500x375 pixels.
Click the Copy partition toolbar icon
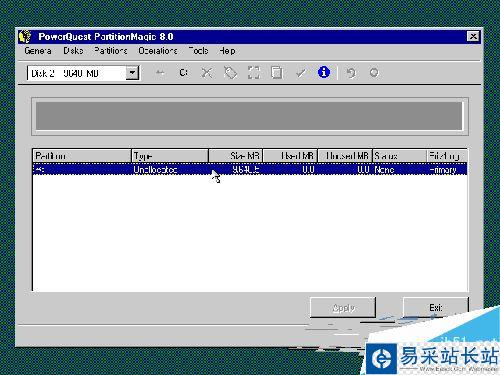click(277, 72)
